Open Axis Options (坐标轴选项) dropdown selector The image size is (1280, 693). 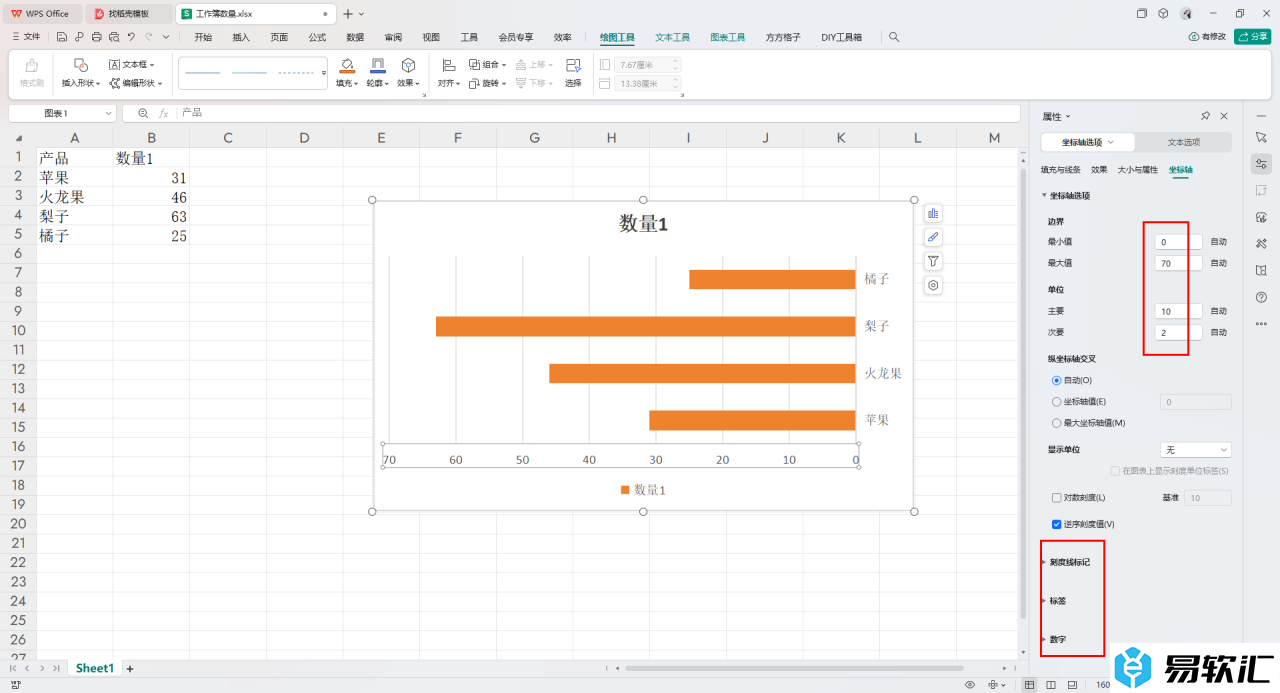click(x=1088, y=142)
